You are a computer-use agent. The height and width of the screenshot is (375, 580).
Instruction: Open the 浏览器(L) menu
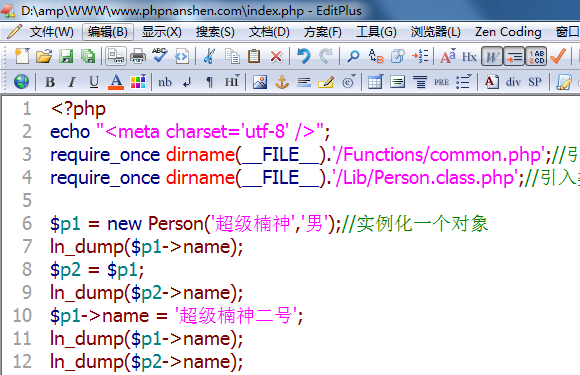[x=435, y=32]
